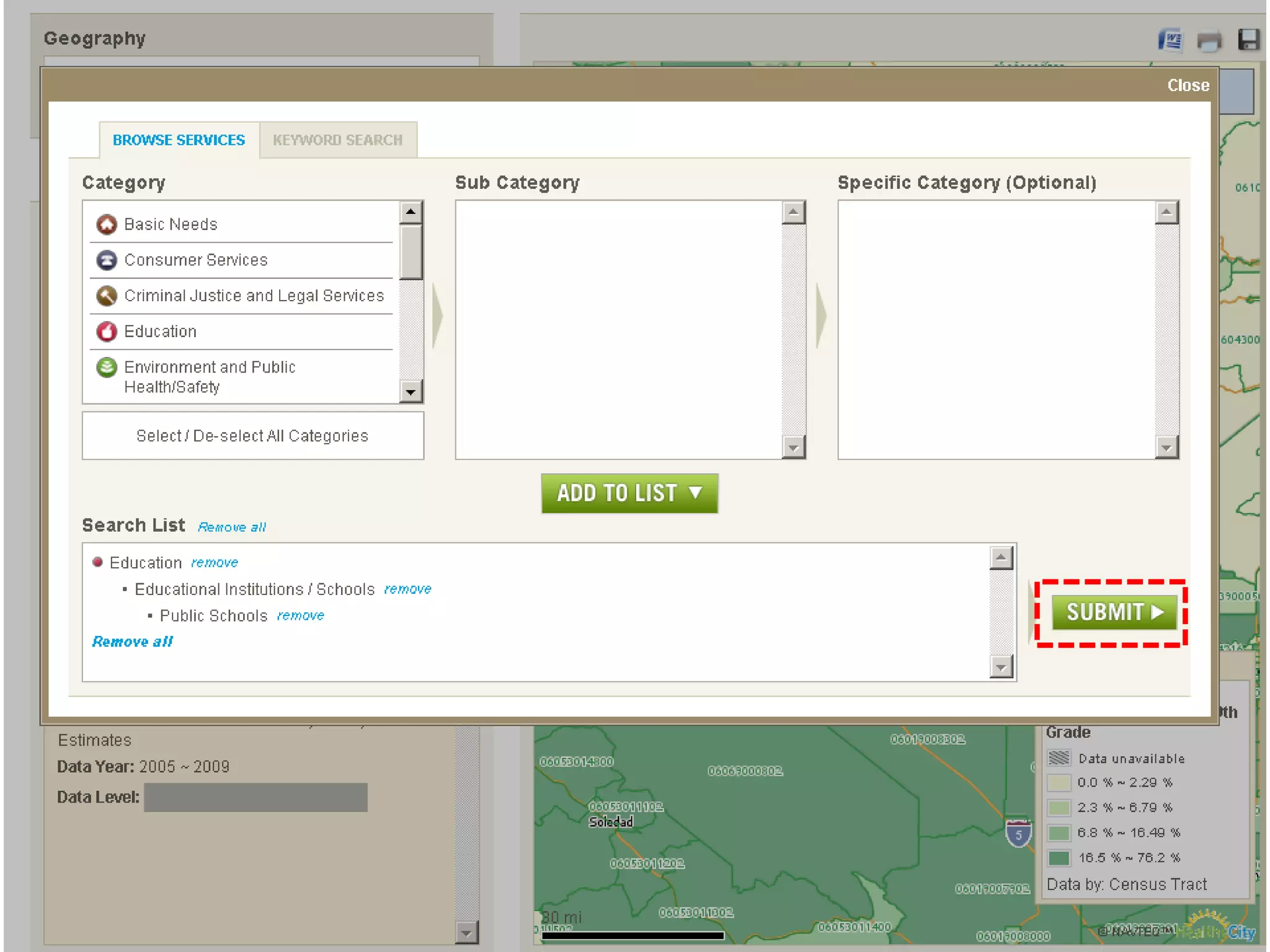Open the Data Level dropdown
The width and height of the screenshot is (1270, 952).
[x=255, y=797]
